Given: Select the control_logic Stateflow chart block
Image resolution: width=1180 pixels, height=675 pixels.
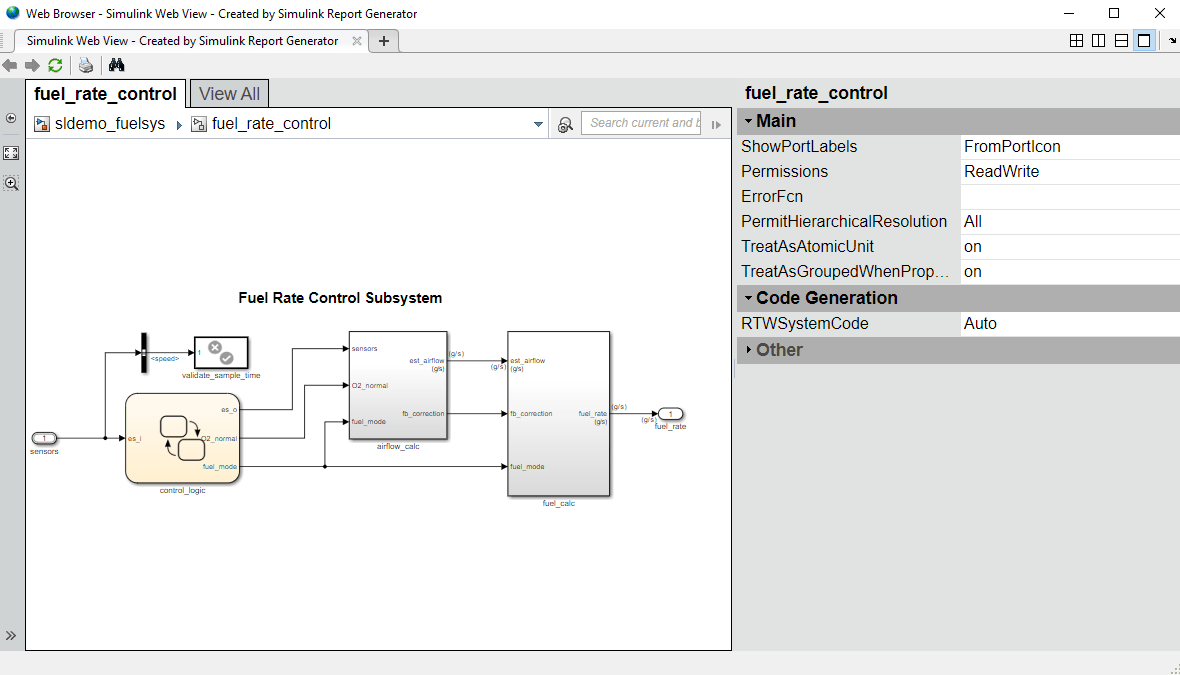Looking at the screenshot, I should coord(183,438).
